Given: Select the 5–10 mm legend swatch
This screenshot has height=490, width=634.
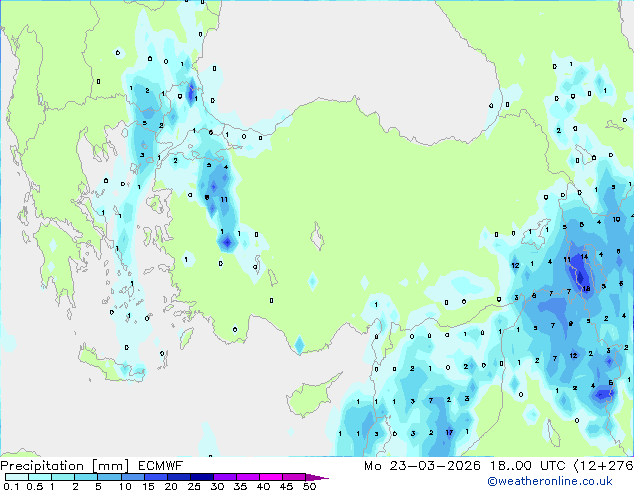Looking at the screenshot, I should [x=110, y=477].
